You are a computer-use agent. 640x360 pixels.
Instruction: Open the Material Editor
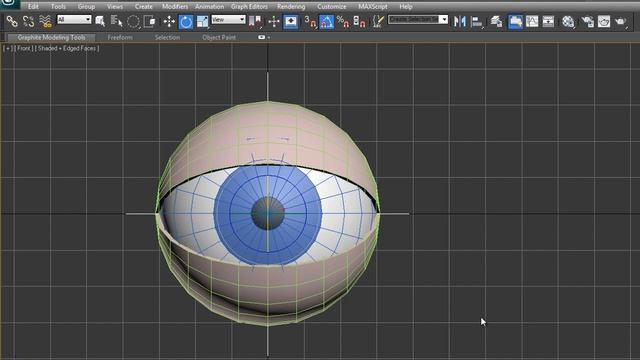pos(568,21)
